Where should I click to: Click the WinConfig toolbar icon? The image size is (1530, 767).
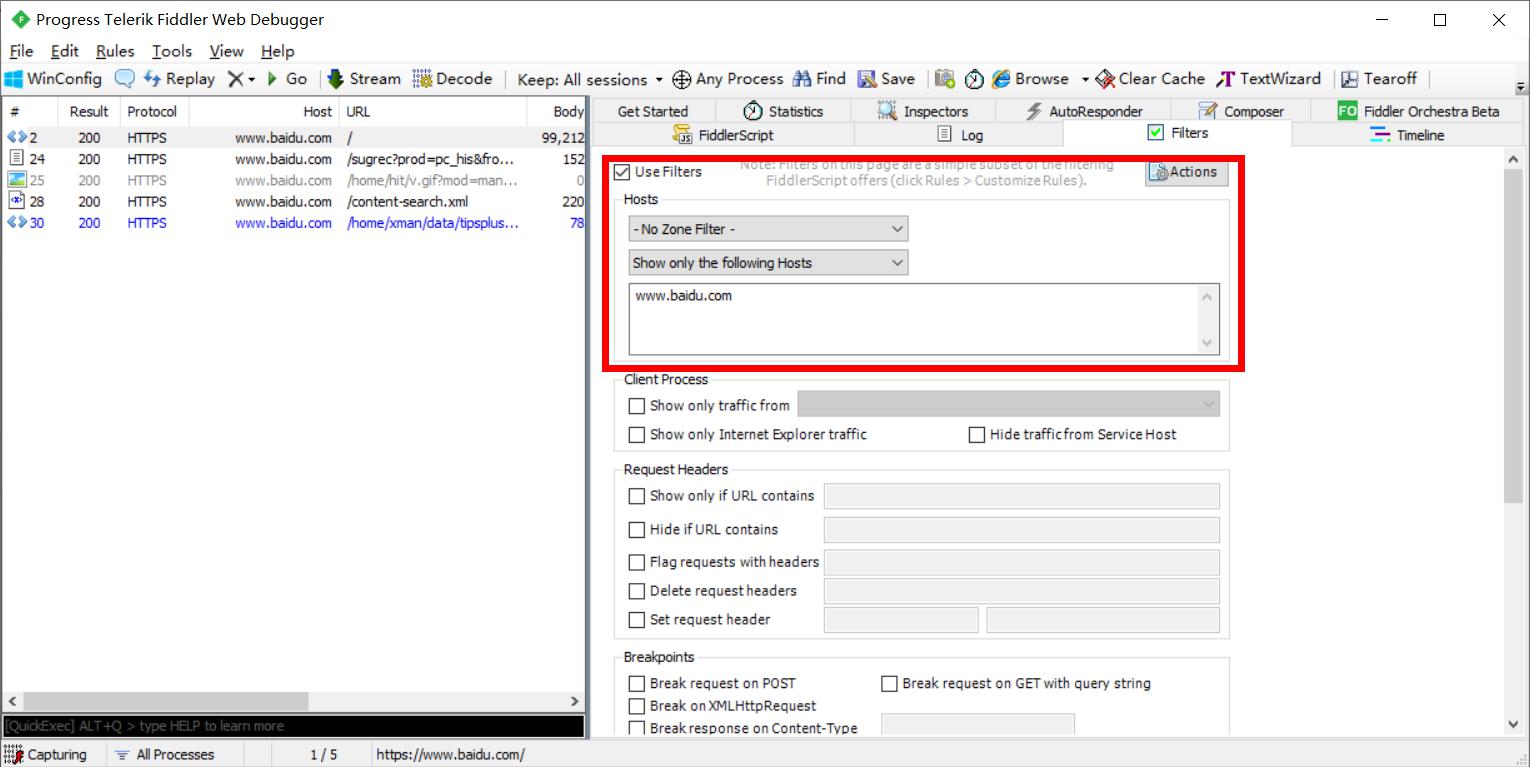coord(15,79)
